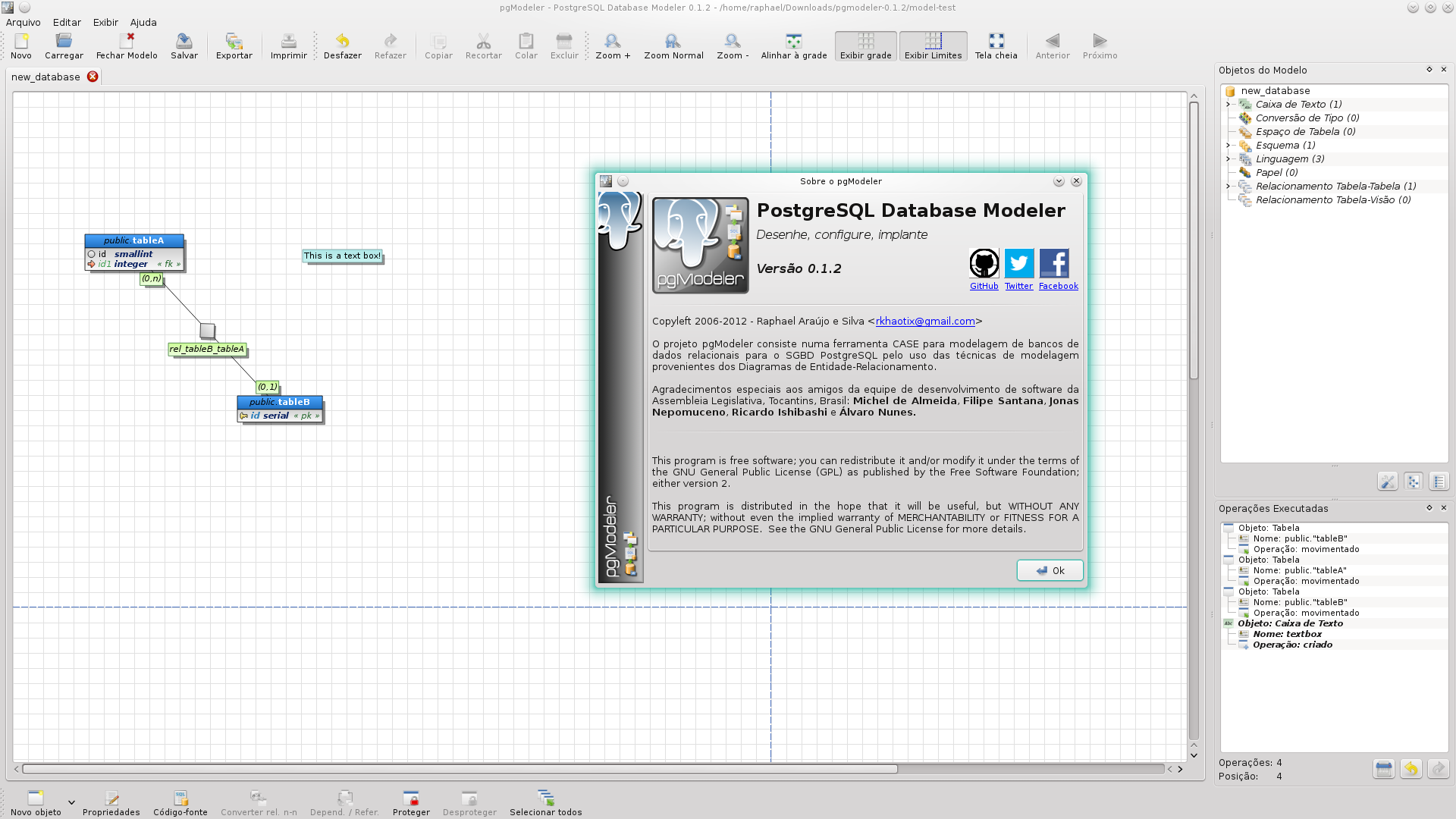Click the canvas vertical scrollbar

point(1194,241)
